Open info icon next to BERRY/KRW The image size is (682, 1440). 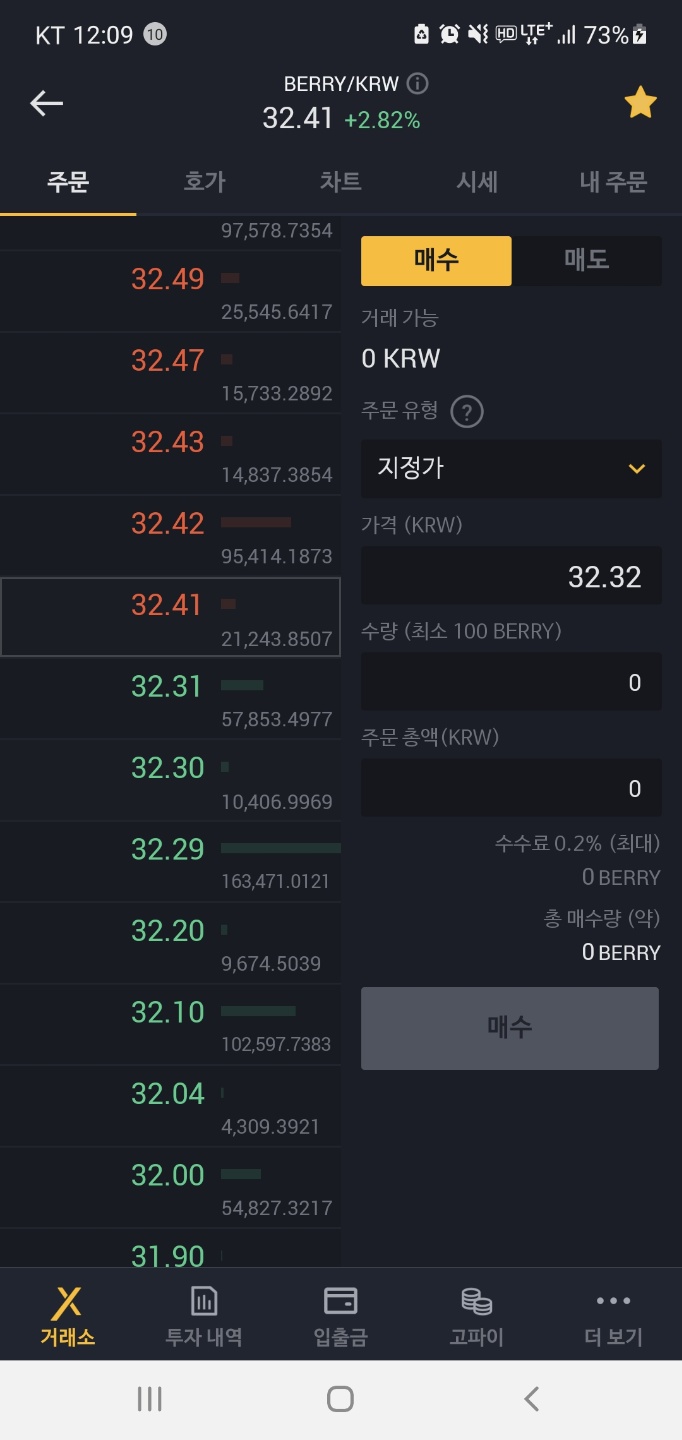[x=418, y=84]
